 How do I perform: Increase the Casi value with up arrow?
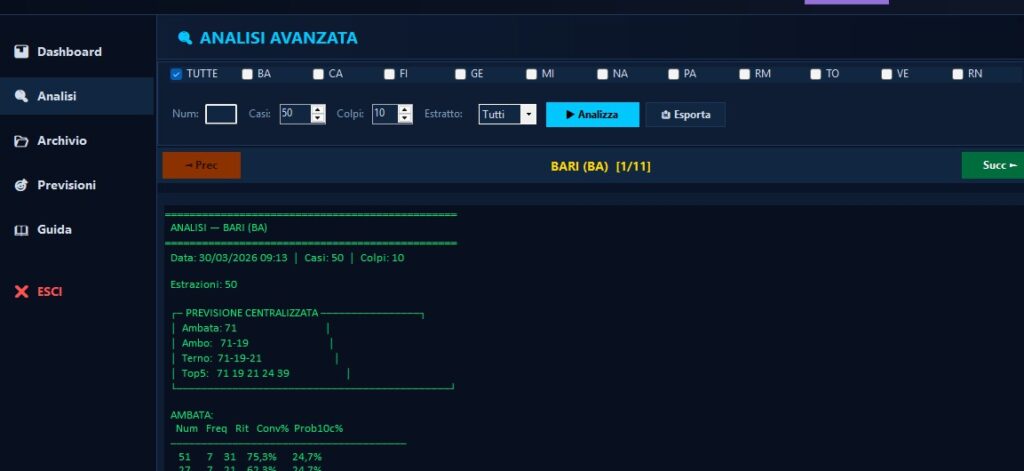(318, 109)
